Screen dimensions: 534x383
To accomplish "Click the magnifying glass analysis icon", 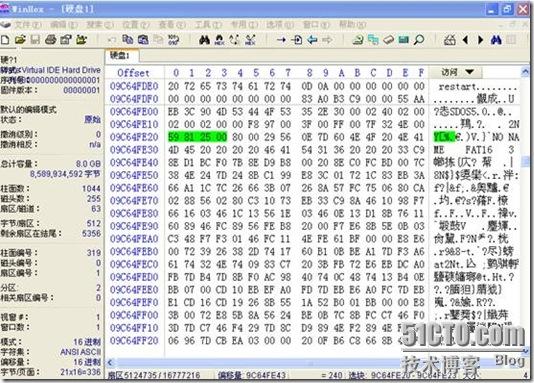I will 419,40.
